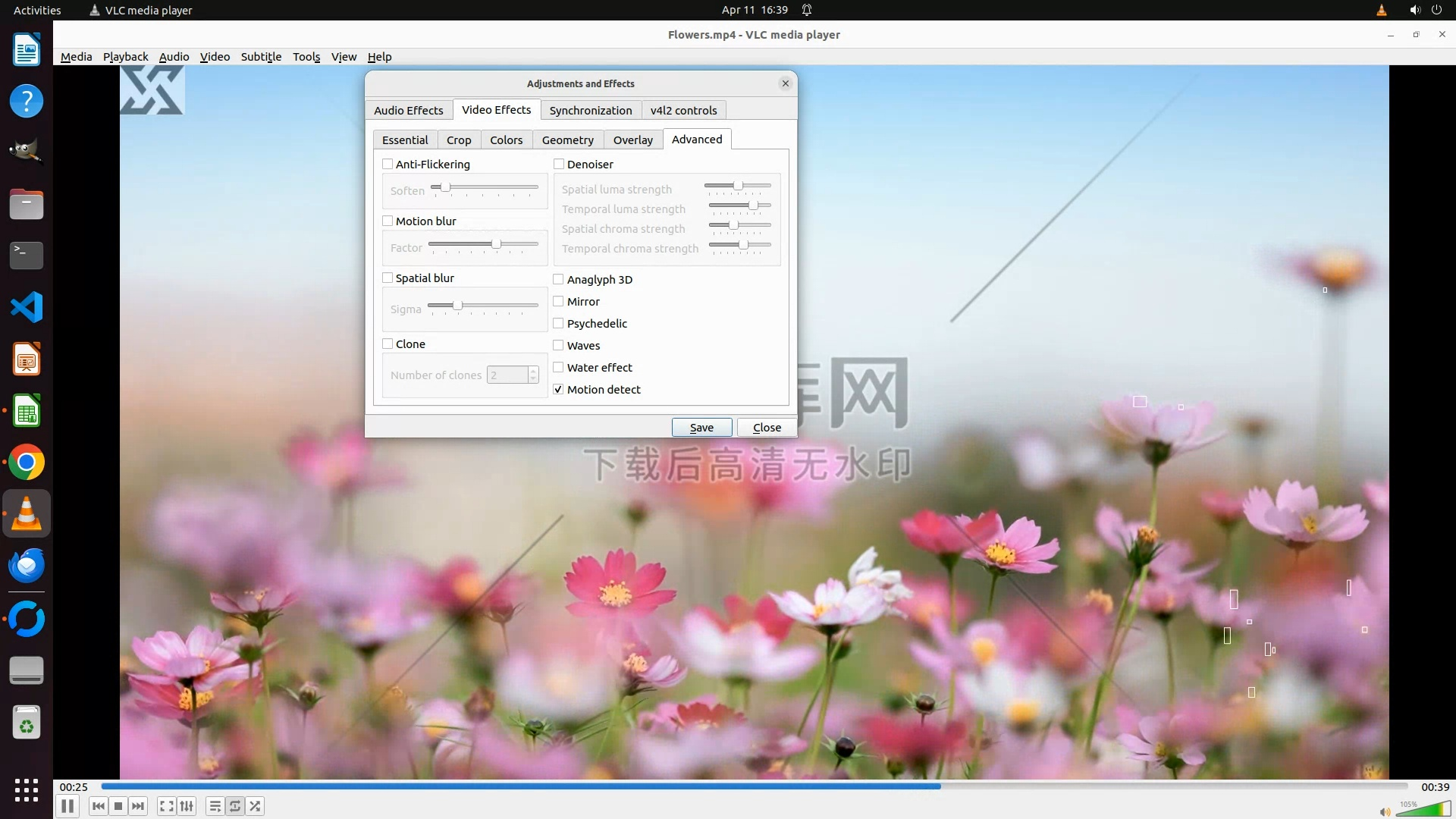Screen dimensions: 1456x819
Task: Enable random shuffle playback
Action: coord(256,806)
